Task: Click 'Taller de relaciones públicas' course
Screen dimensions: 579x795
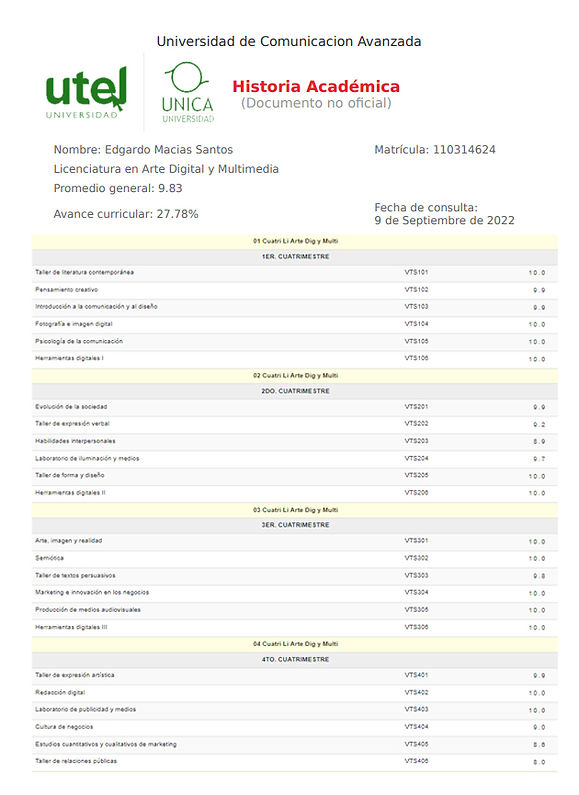Action: coord(76,761)
